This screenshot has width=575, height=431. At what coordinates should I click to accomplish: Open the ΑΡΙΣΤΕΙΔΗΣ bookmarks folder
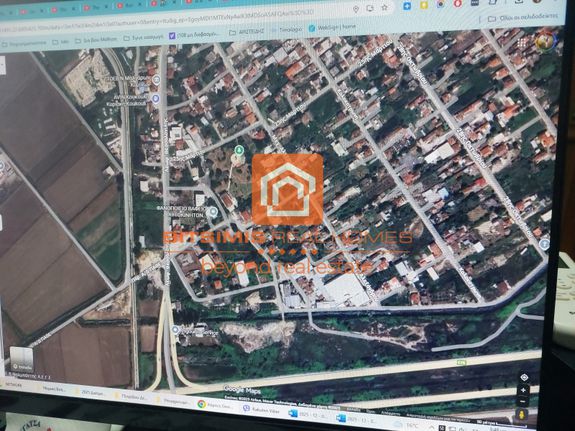pos(247,32)
